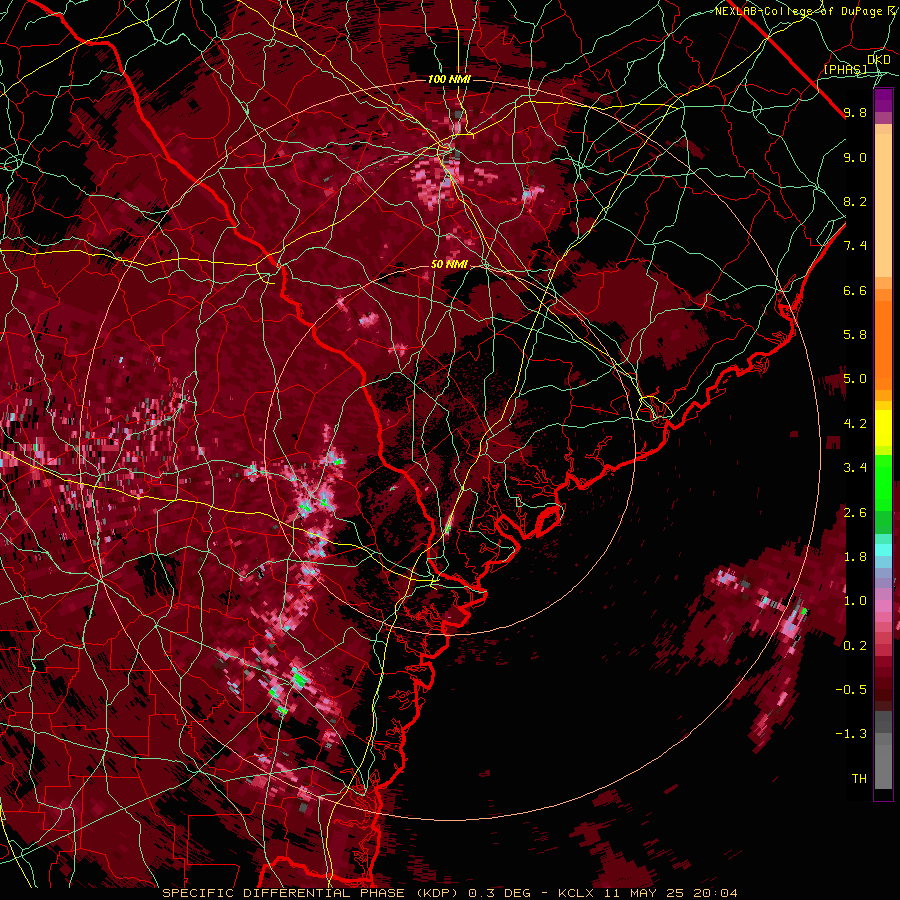Click the 2.6 value on color scale
This screenshot has width=900, height=900.
pos(855,512)
